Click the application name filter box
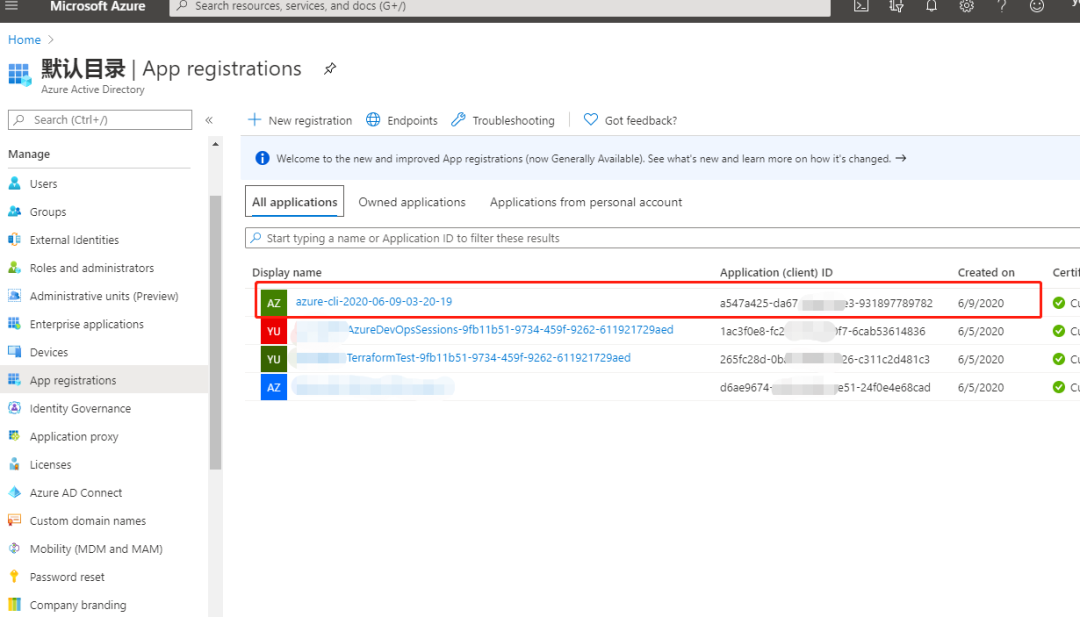Image resolution: width=1080 pixels, height=617 pixels. tap(663, 238)
